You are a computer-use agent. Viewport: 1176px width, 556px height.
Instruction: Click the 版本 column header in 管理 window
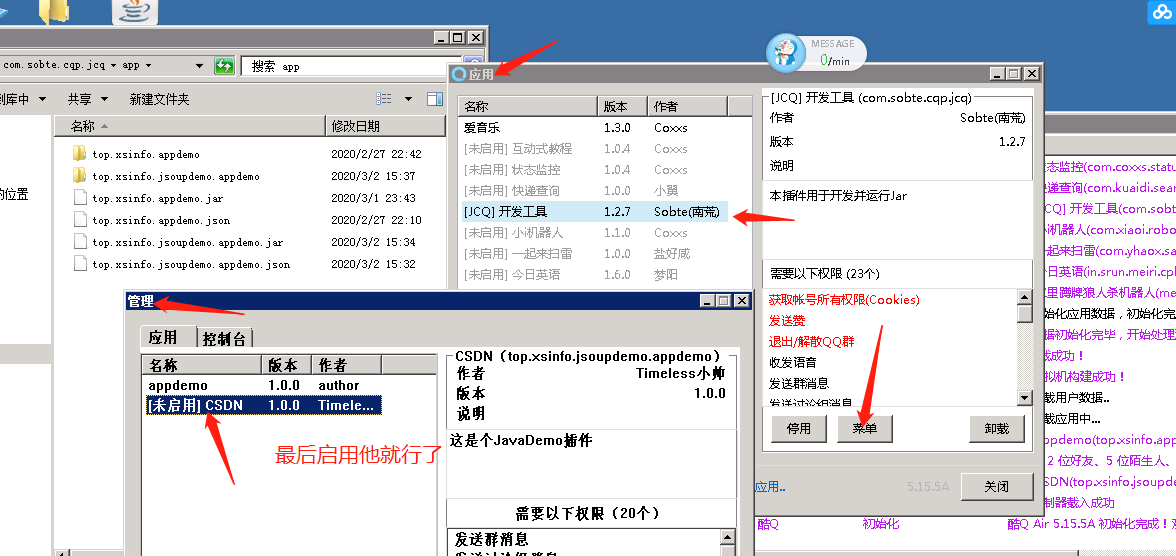click(286, 365)
